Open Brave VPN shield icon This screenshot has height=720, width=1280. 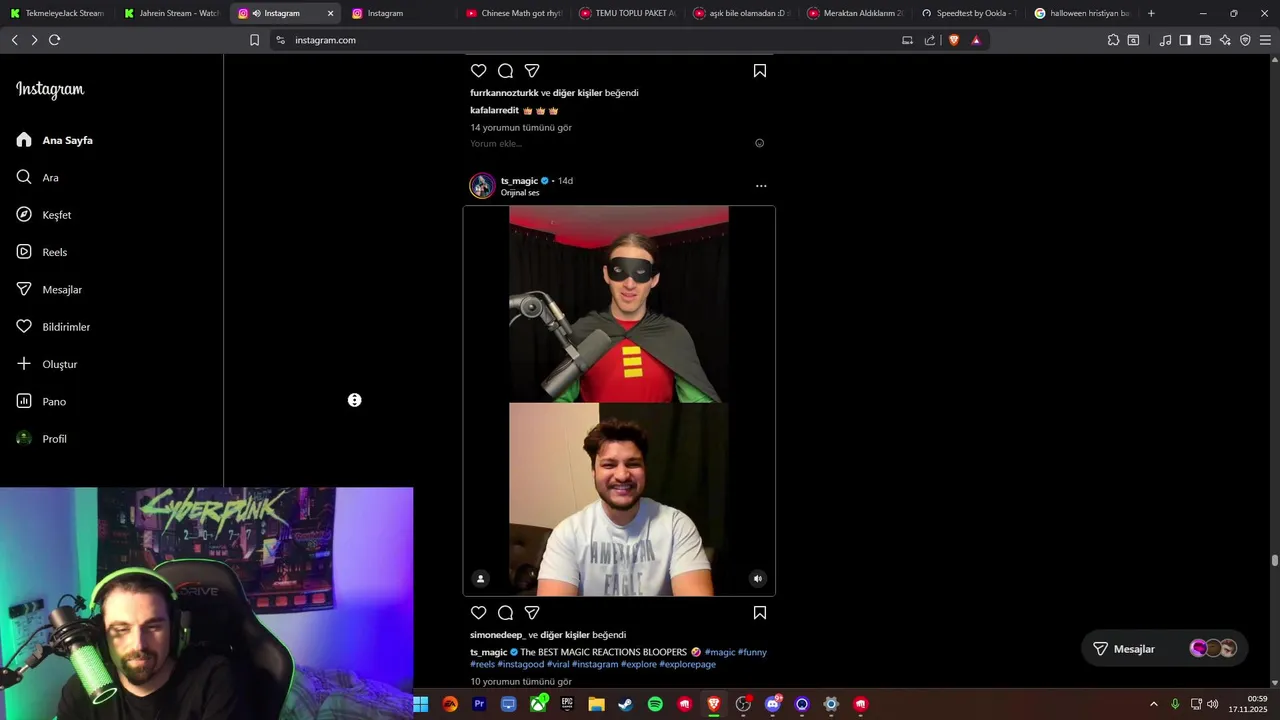point(1245,40)
